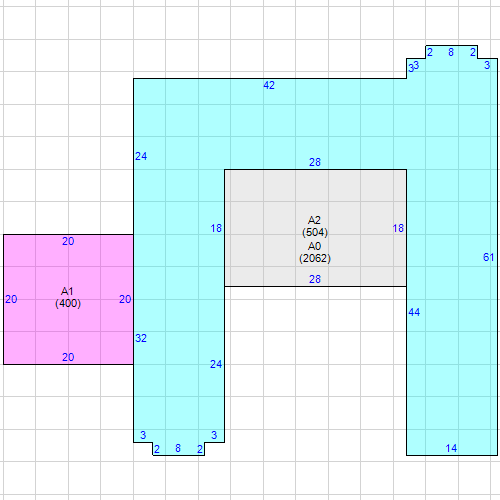Click the 20 dimension on pink square's right edge

pyautogui.click(x=125, y=299)
